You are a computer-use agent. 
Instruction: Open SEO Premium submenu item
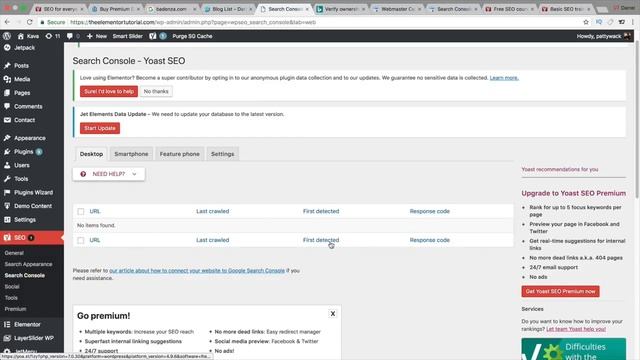(15, 309)
